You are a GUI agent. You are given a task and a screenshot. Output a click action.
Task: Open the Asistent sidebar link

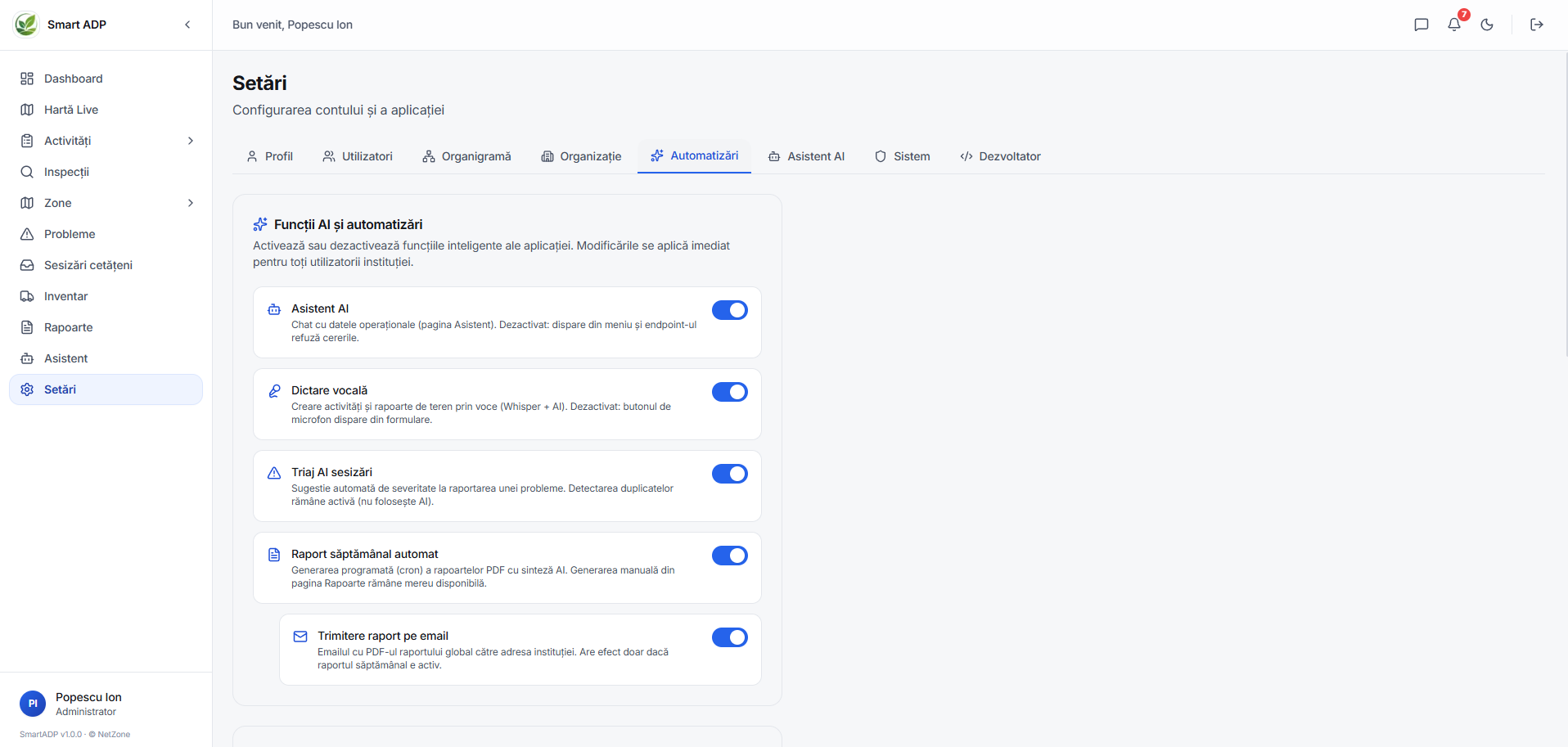tap(106, 358)
